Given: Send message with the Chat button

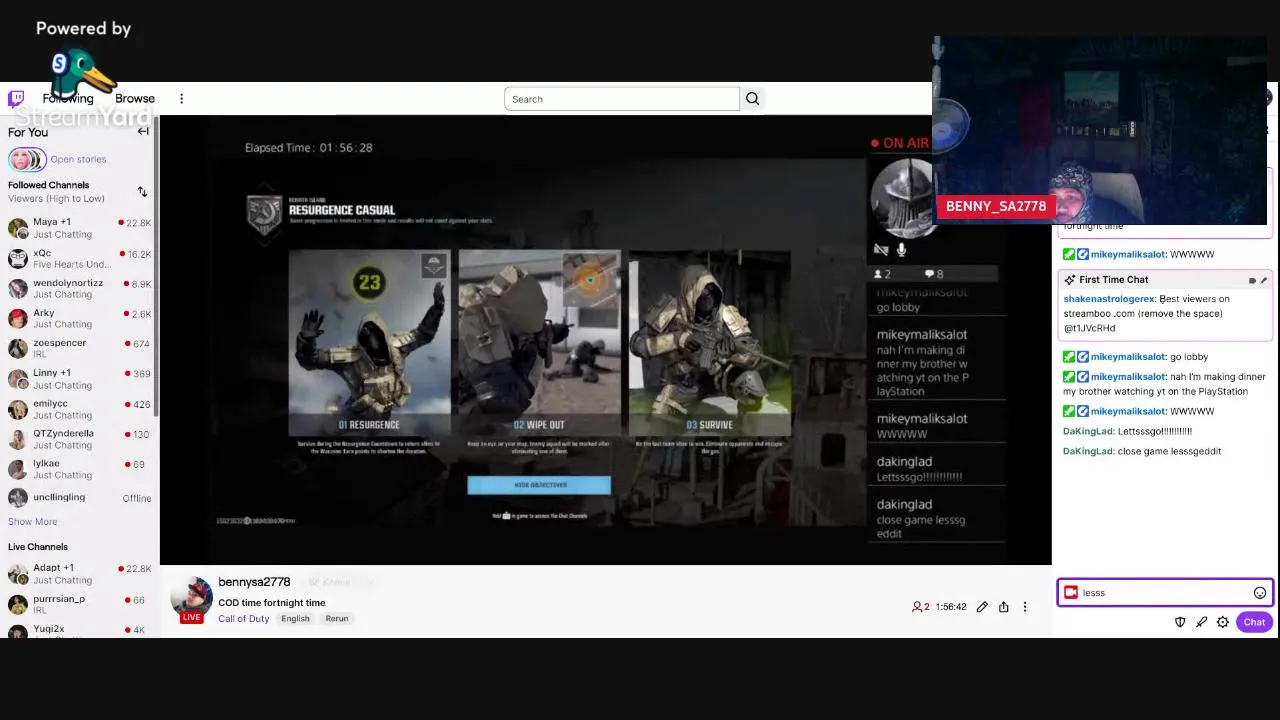Looking at the screenshot, I should (1254, 622).
